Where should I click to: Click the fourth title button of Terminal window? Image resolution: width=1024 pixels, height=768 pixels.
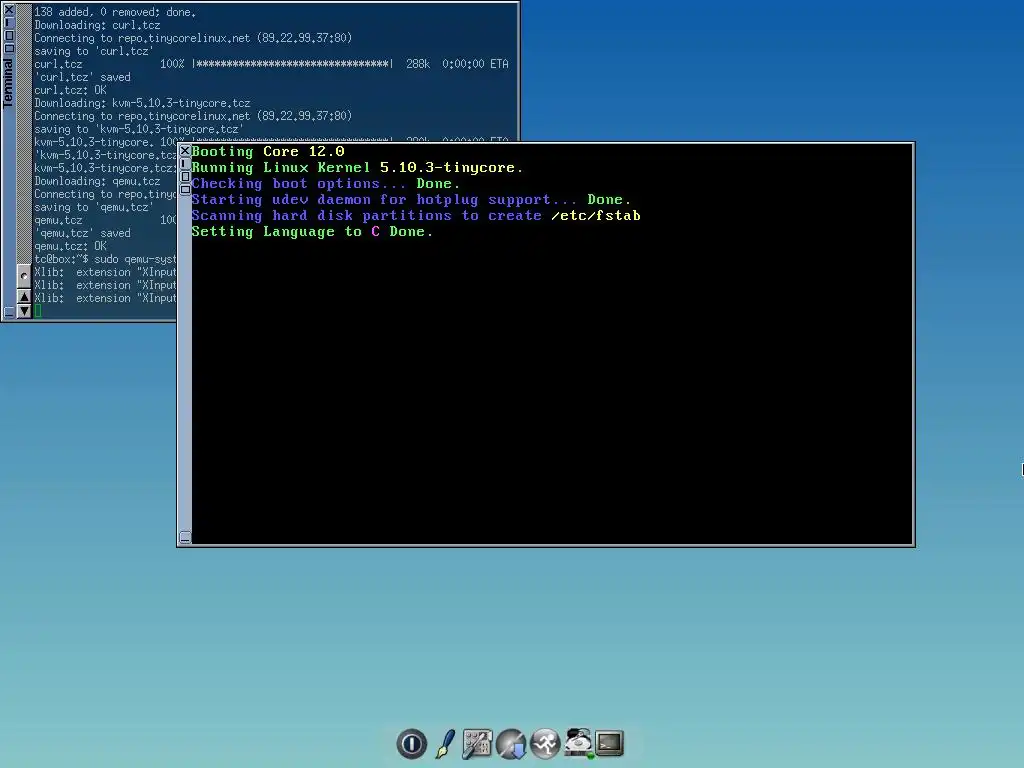point(9,48)
